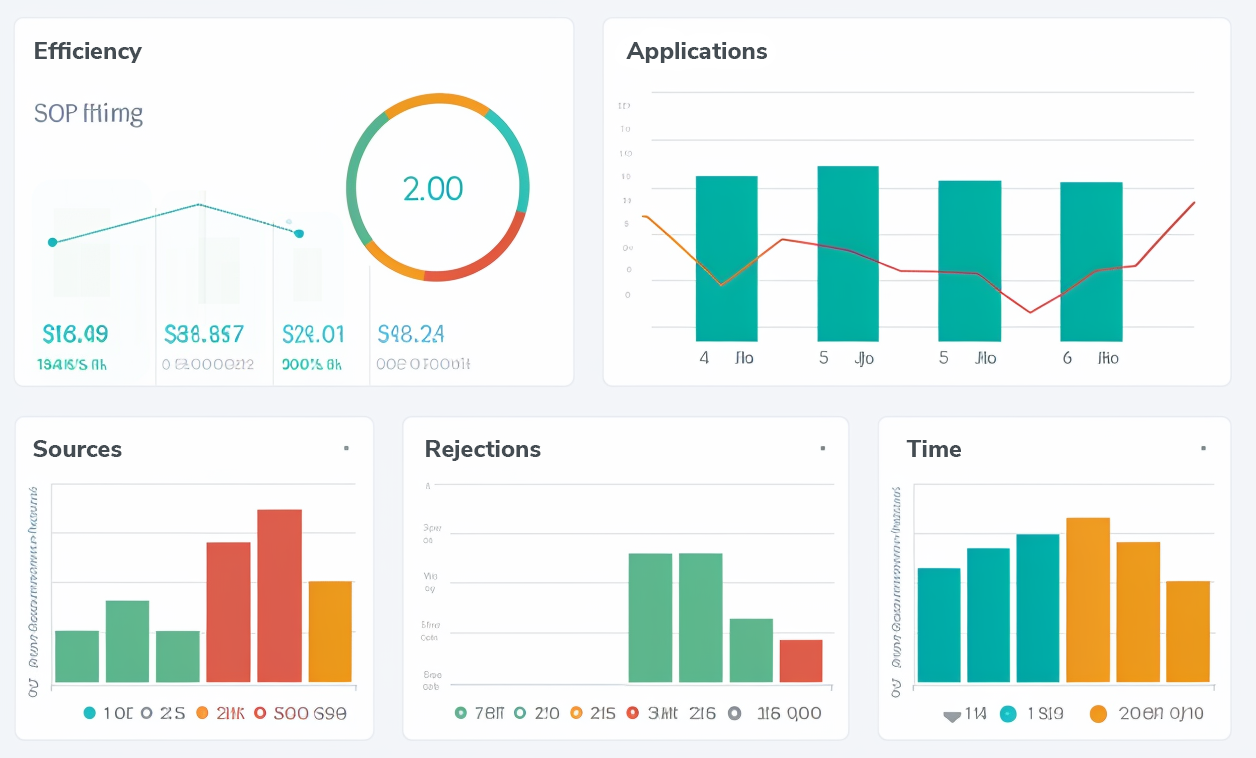The image size is (1256, 758).
Task: Click the orange legend ring in Rejections
Action: pos(575,713)
